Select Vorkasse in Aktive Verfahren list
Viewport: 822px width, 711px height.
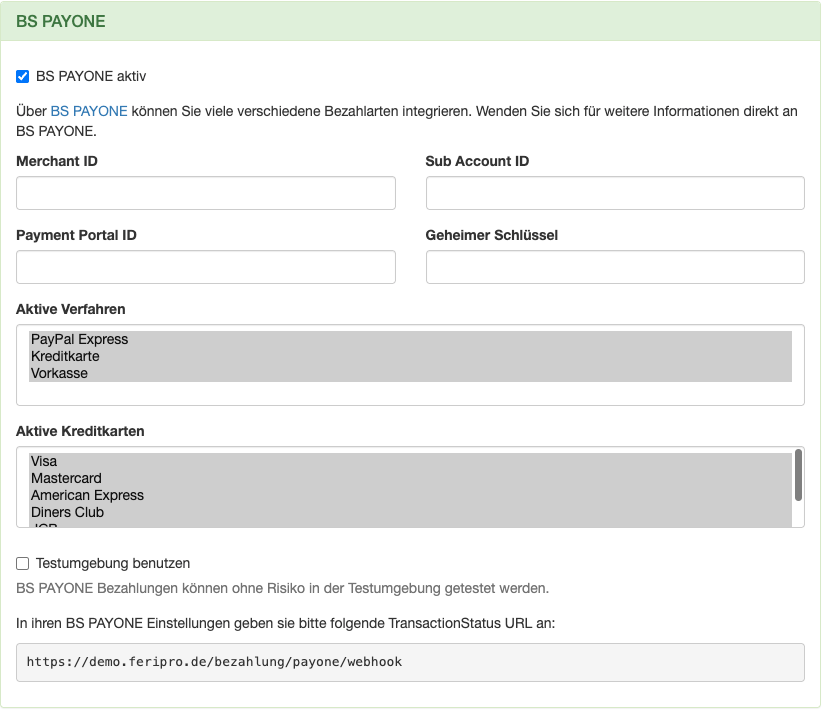(410, 373)
